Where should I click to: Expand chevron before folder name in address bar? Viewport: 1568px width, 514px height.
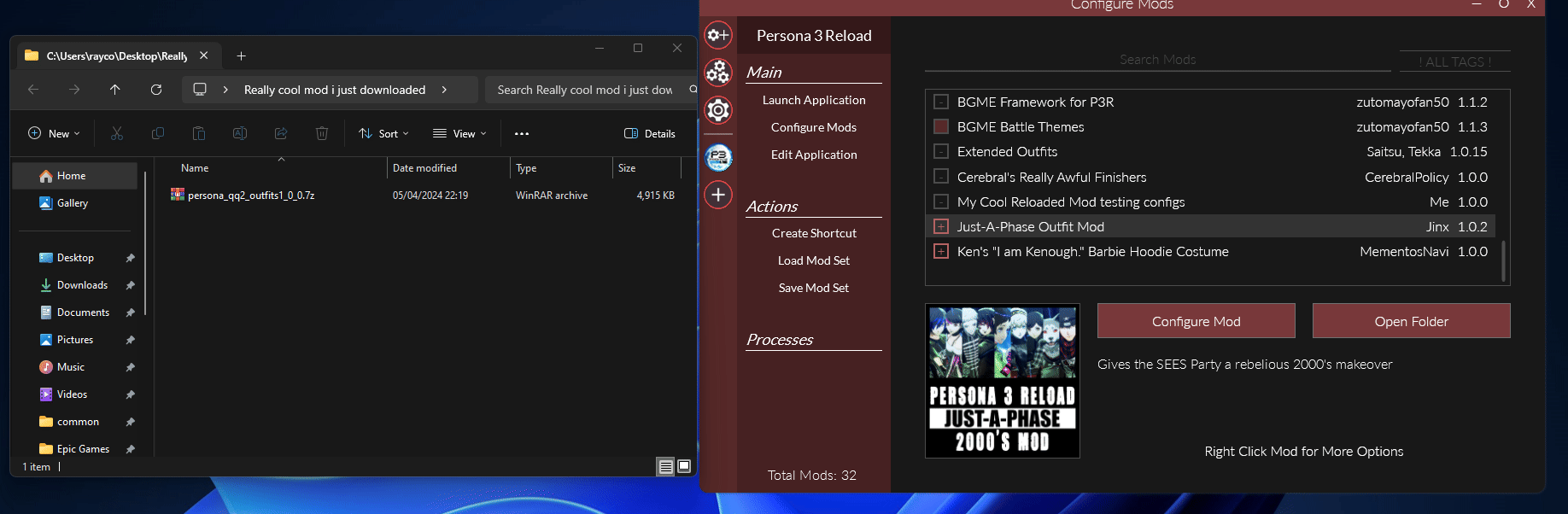coord(225,90)
